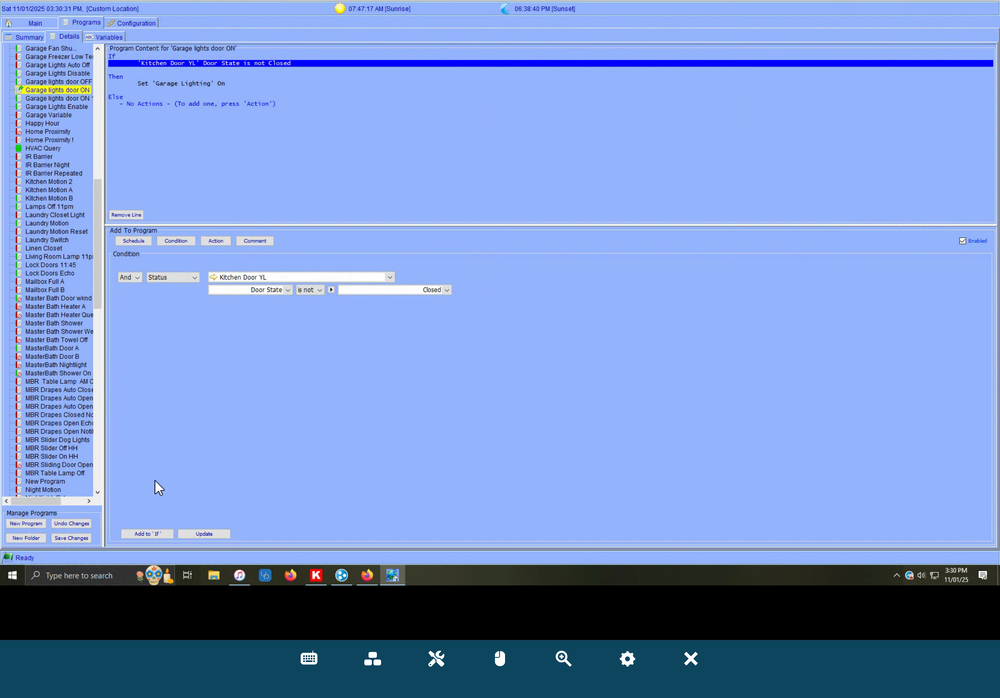Open the Closed value dropdown
The height and width of the screenshot is (698, 1000).
(446, 290)
